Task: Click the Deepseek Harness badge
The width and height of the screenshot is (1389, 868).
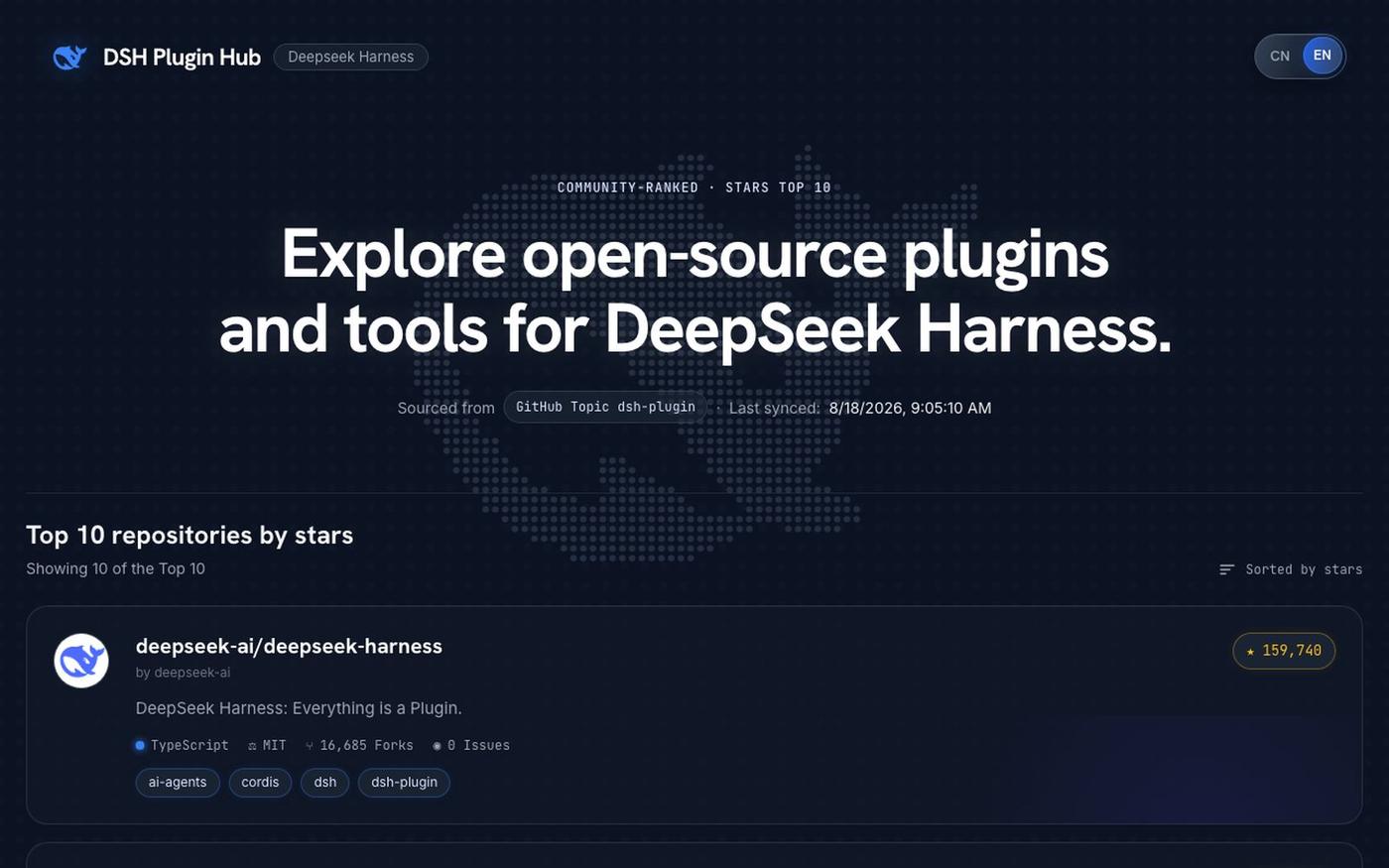Action: coord(350,57)
